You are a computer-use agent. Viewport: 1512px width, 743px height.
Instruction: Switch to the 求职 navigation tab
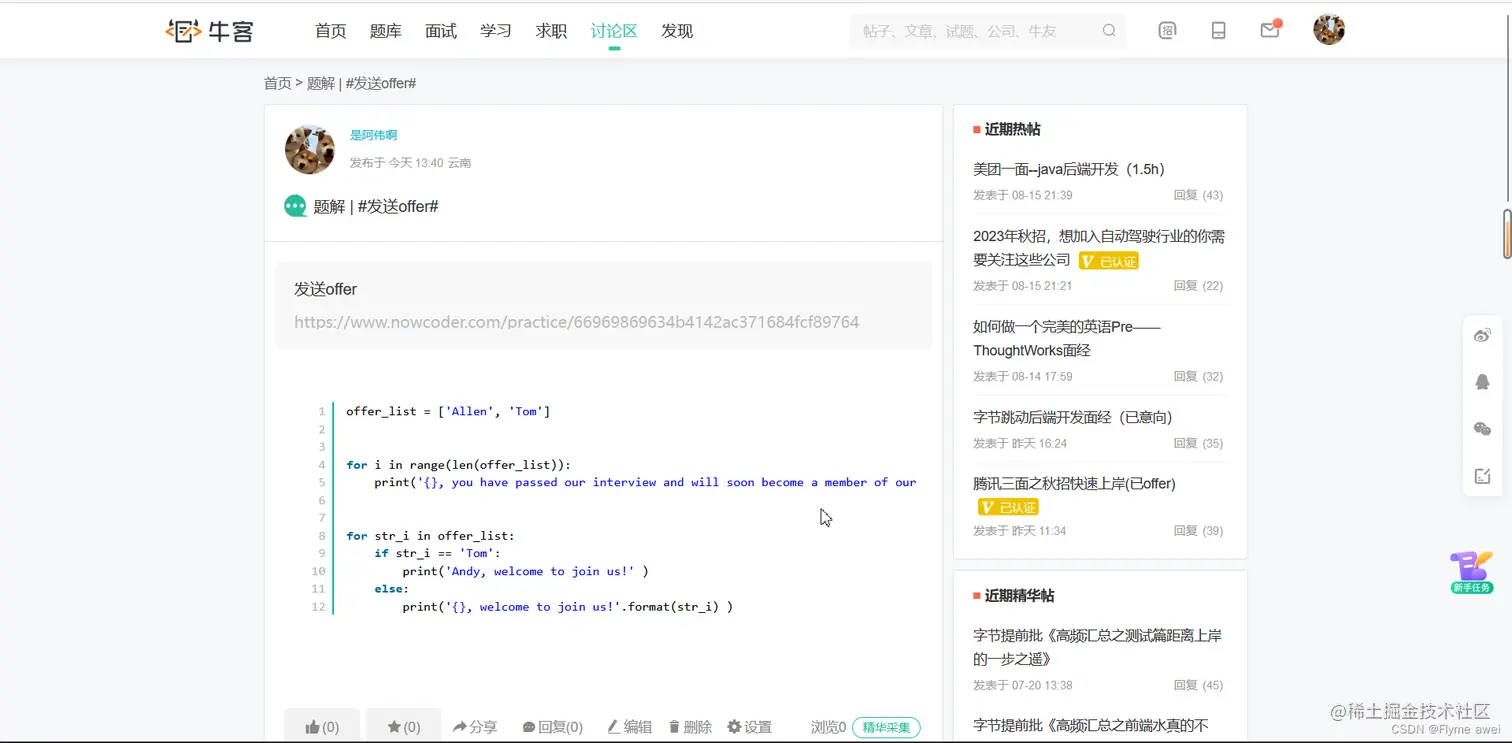551,31
